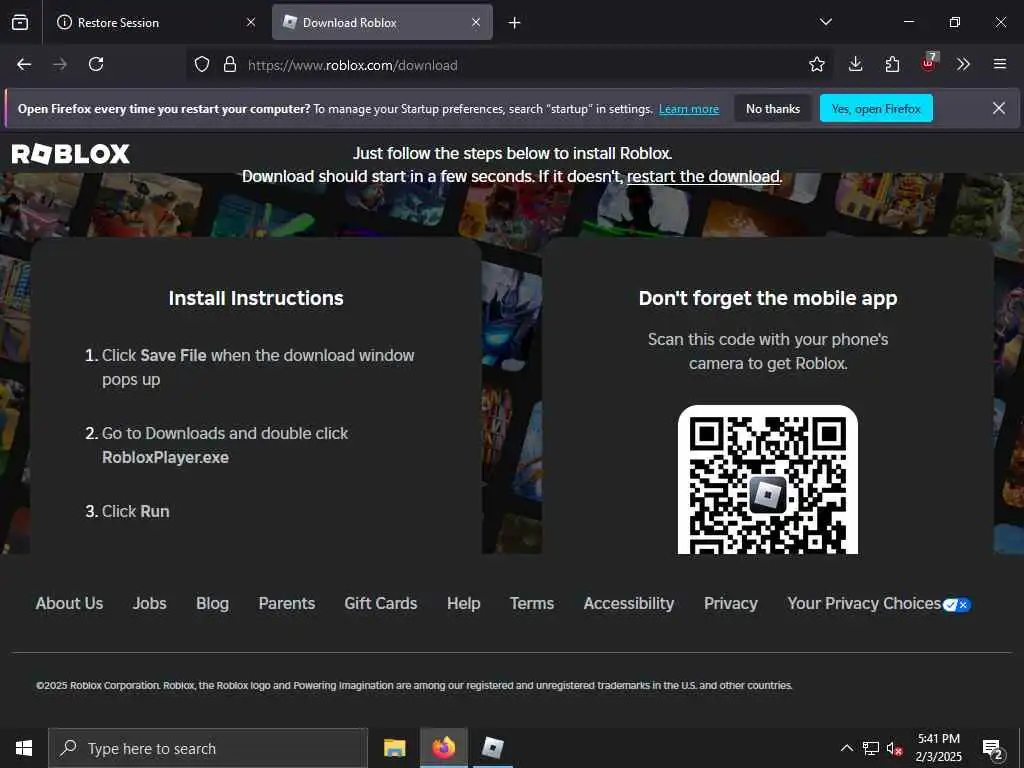Show hidden system tray icons

tap(846, 748)
